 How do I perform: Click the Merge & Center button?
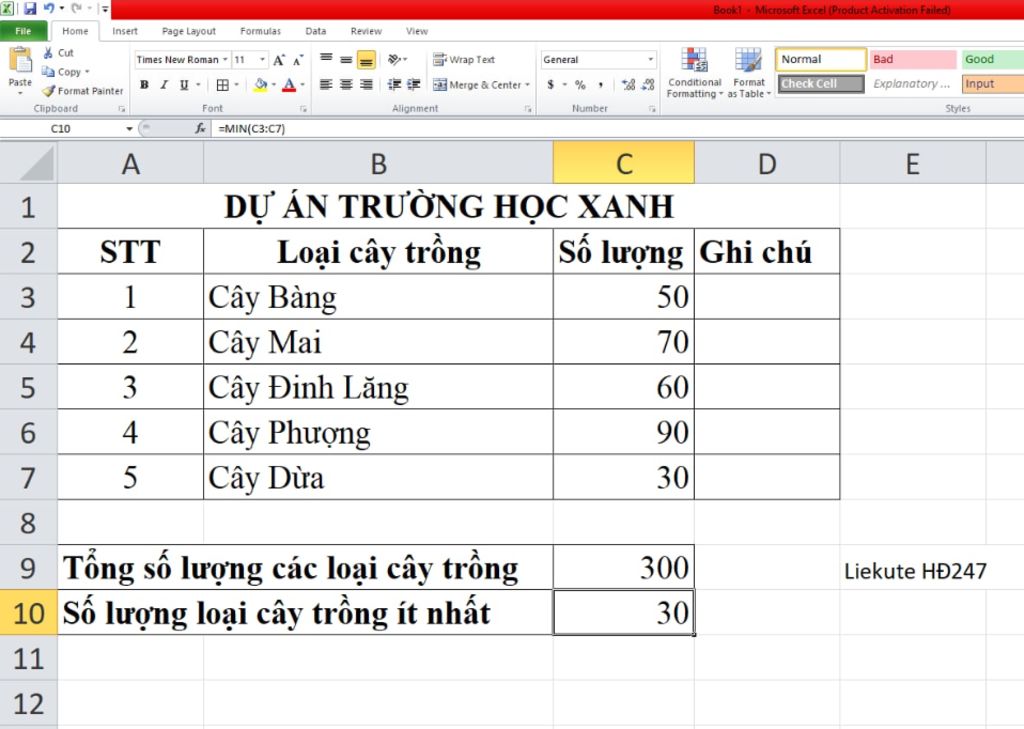(477, 85)
